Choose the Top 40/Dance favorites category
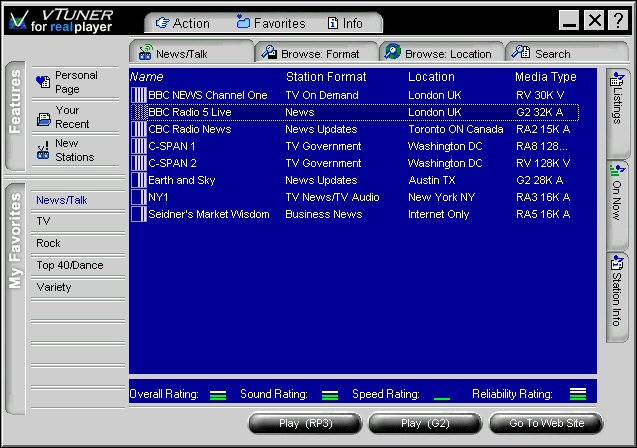This screenshot has height=448, width=637. 70,265
